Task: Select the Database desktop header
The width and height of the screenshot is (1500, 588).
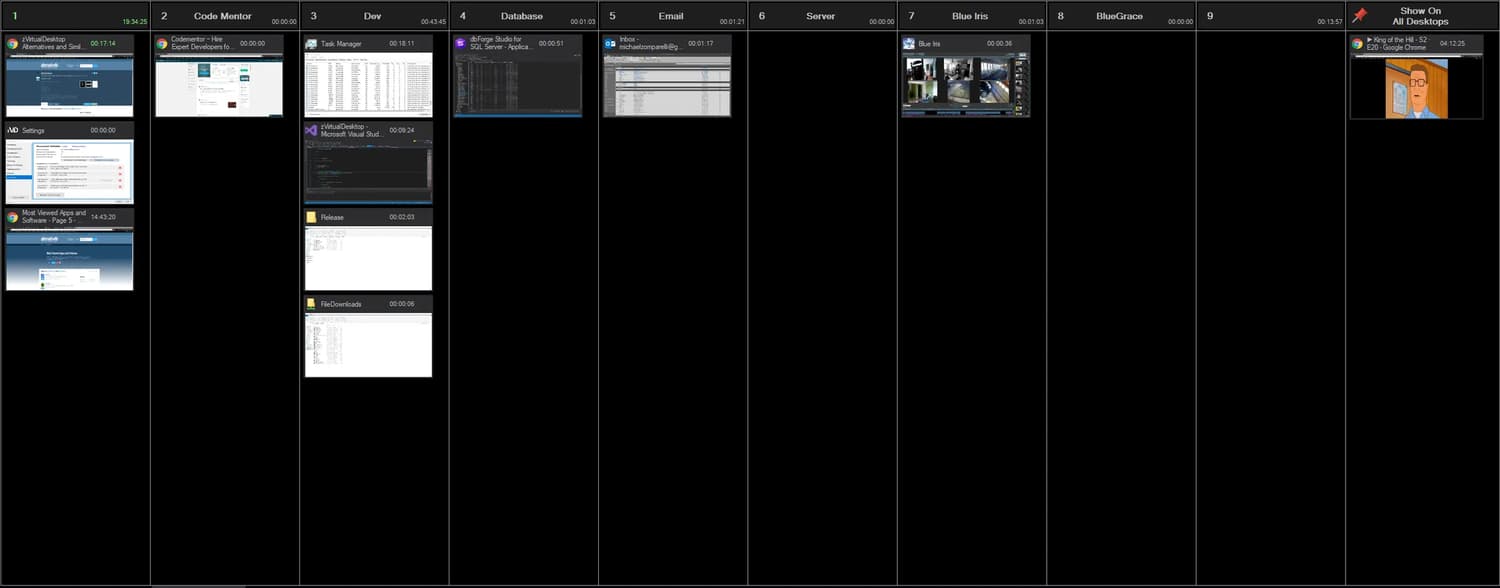Action: 521,16
